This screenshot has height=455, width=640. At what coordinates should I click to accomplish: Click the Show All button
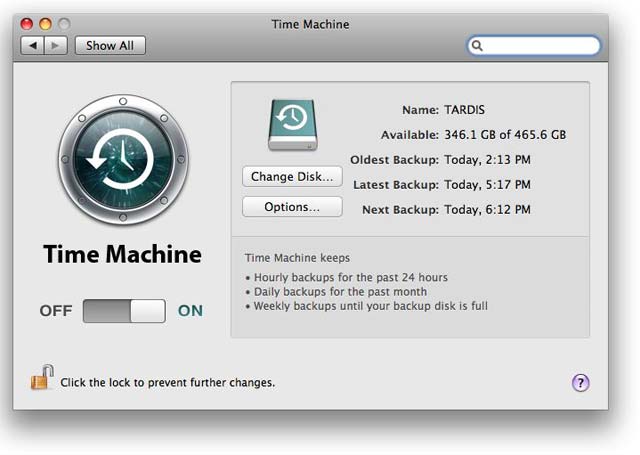click(110, 45)
